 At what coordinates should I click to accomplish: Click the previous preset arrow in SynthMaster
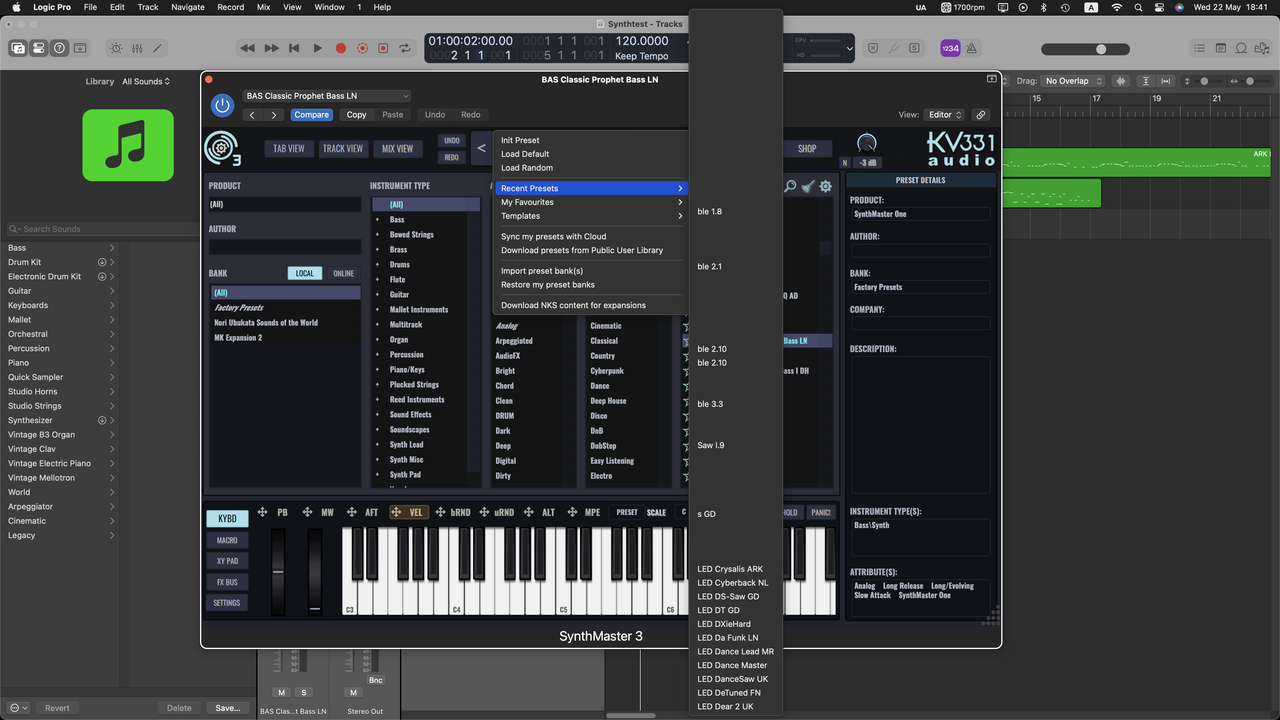coord(481,148)
